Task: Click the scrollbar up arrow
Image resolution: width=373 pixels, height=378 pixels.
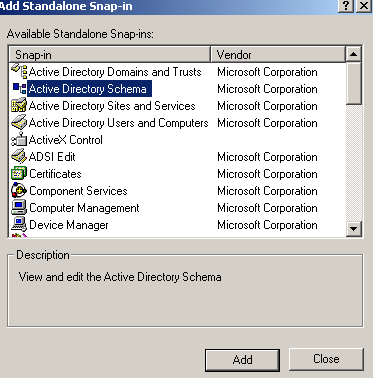Action: point(354,54)
